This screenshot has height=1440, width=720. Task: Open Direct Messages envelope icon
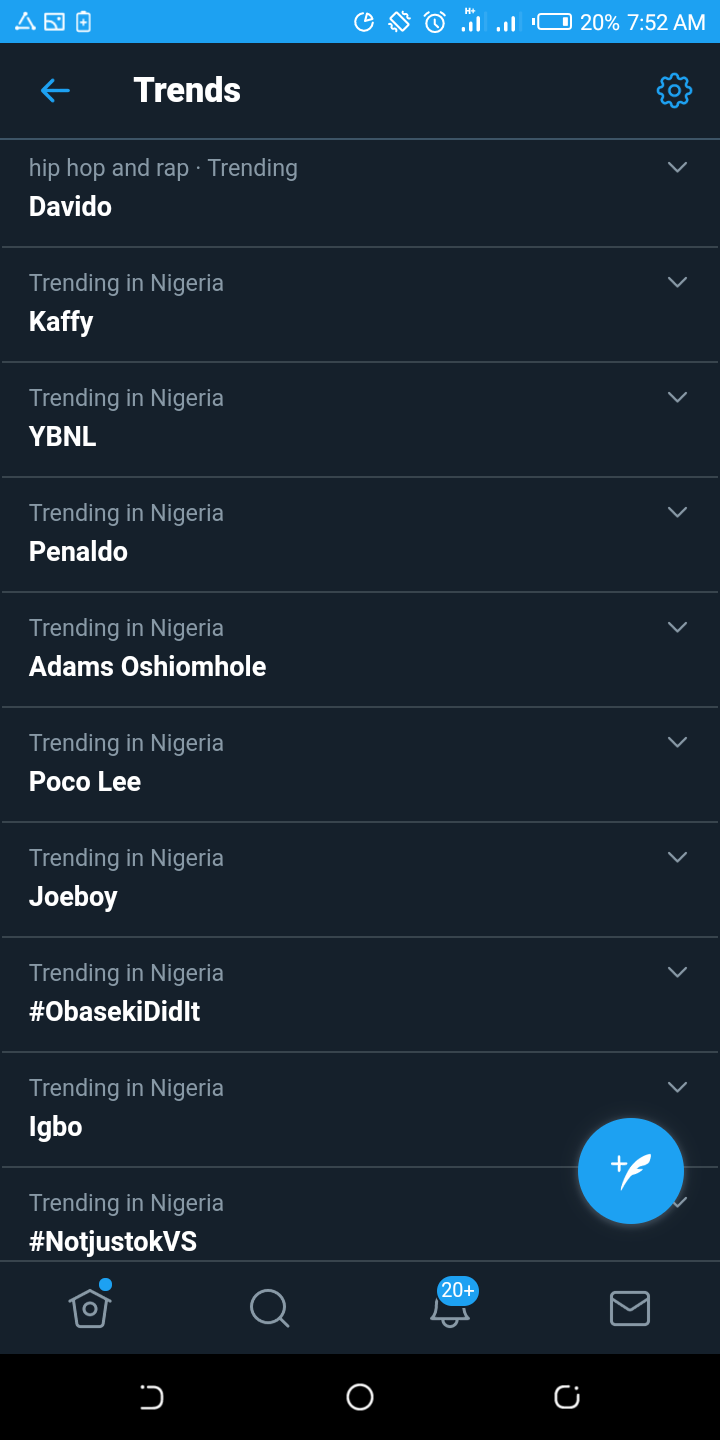[x=630, y=1307]
